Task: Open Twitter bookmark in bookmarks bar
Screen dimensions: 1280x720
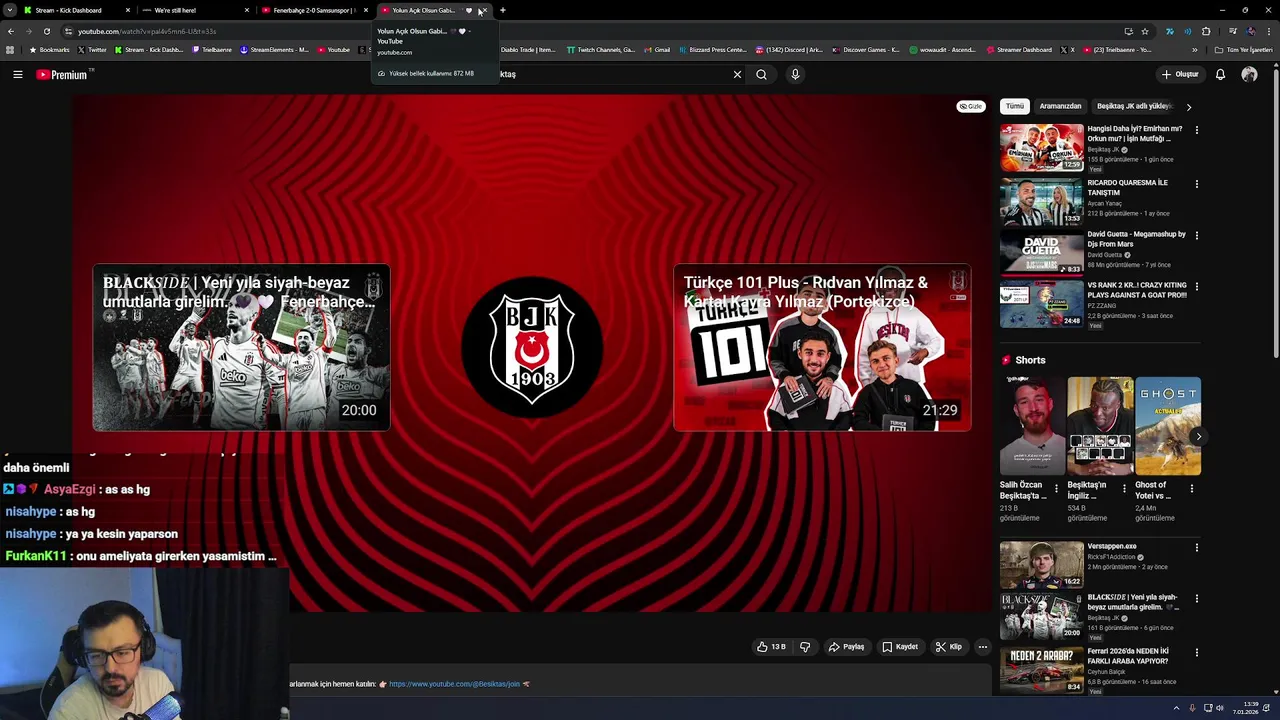Action: (92, 50)
